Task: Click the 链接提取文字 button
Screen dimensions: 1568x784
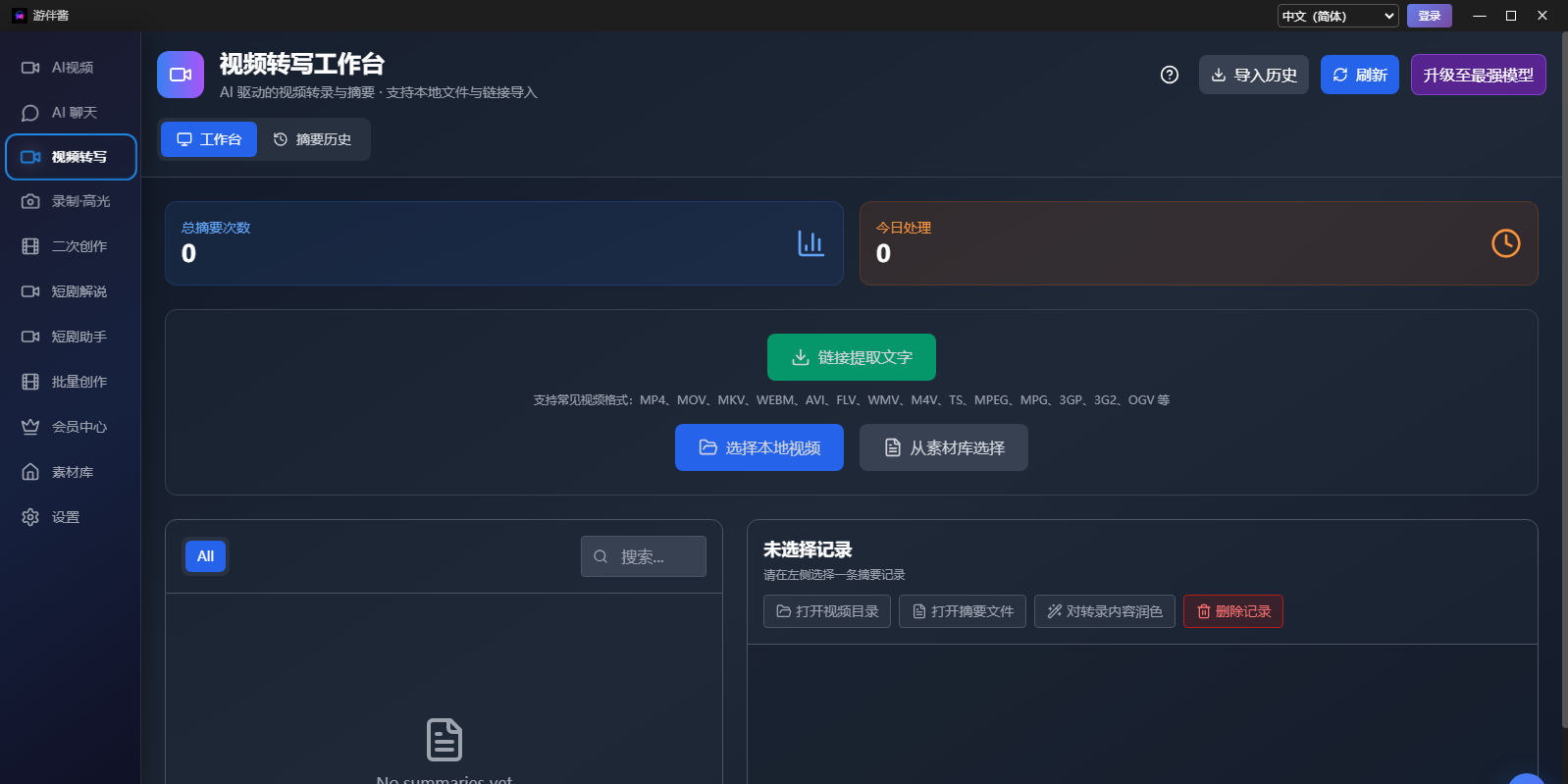Action: pyautogui.click(x=851, y=357)
